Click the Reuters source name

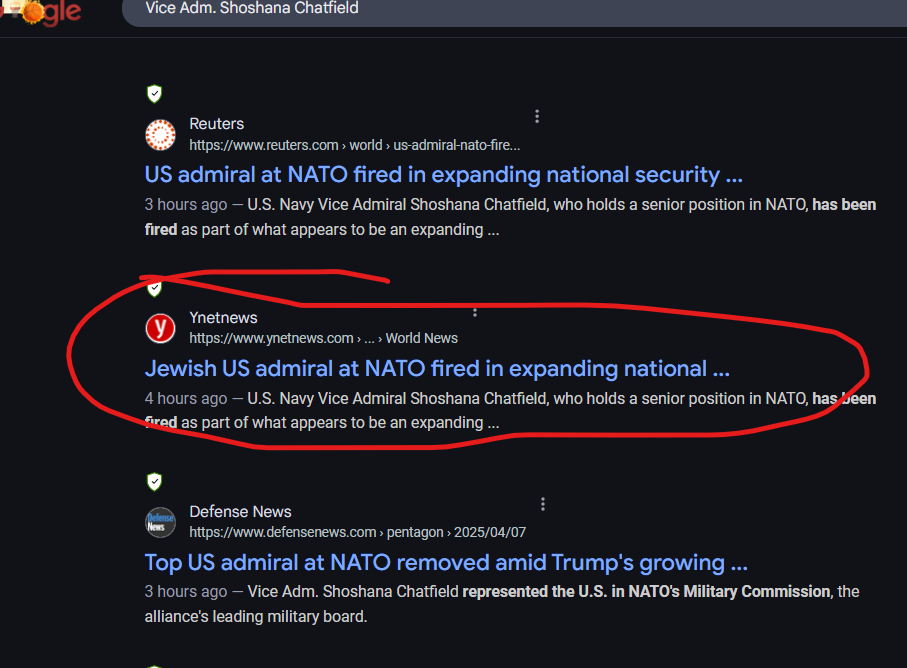click(216, 124)
